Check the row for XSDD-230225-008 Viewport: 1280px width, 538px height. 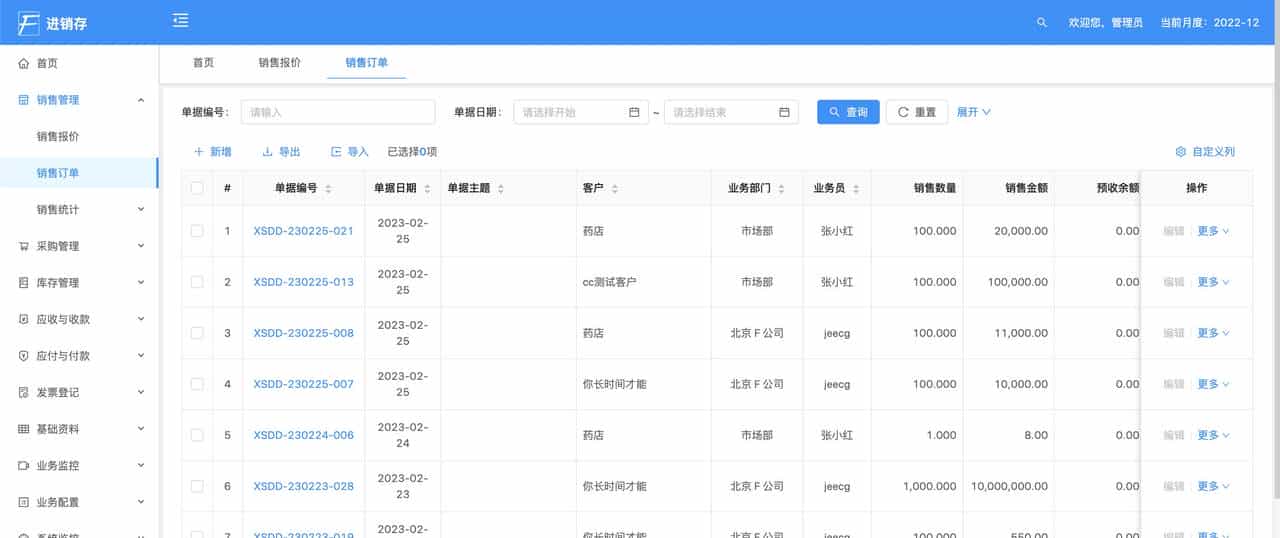click(197, 333)
